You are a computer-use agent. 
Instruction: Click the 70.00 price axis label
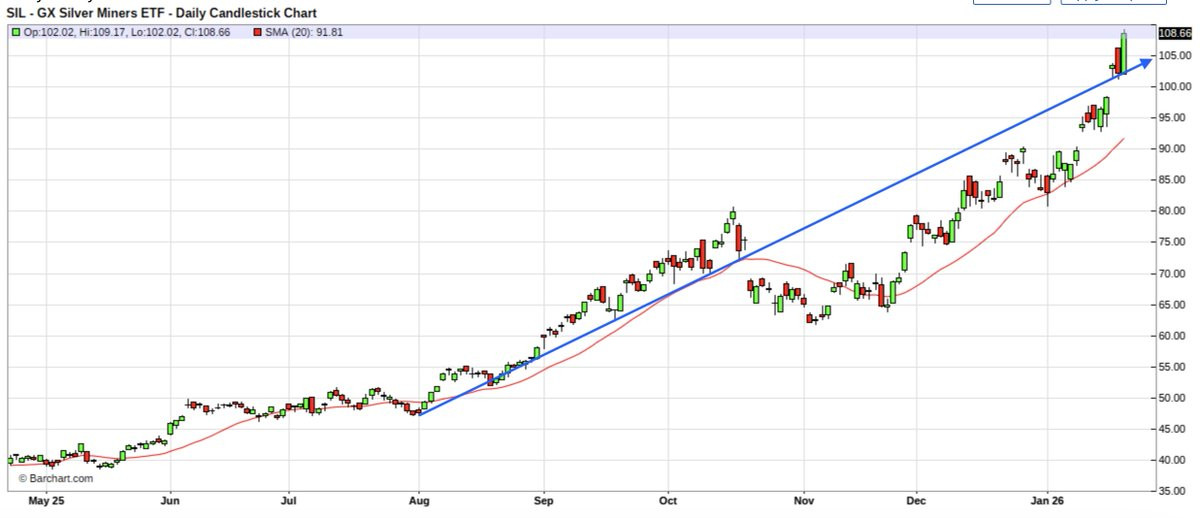coord(1171,273)
